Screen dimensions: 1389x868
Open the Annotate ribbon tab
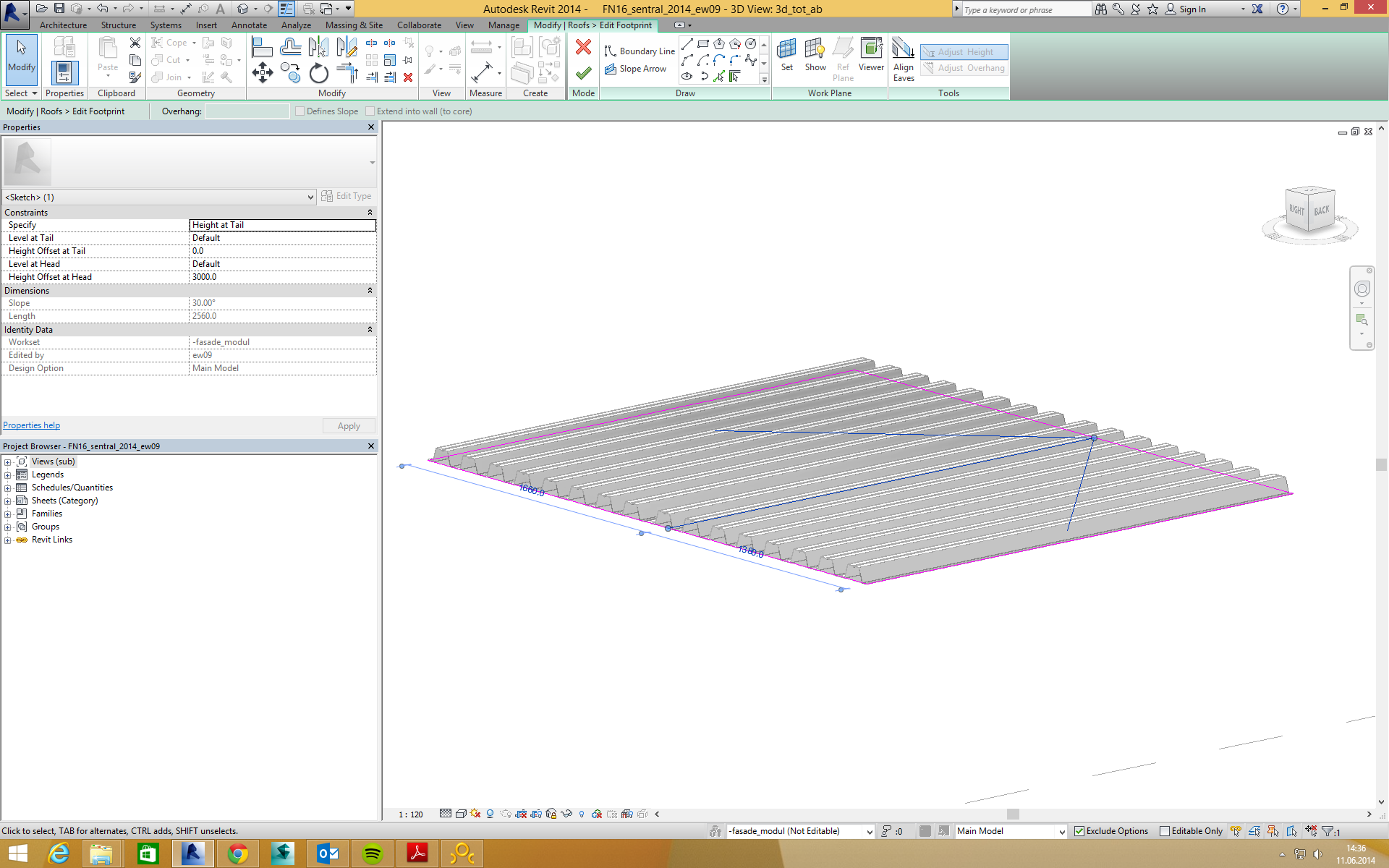tap(249, 25)
